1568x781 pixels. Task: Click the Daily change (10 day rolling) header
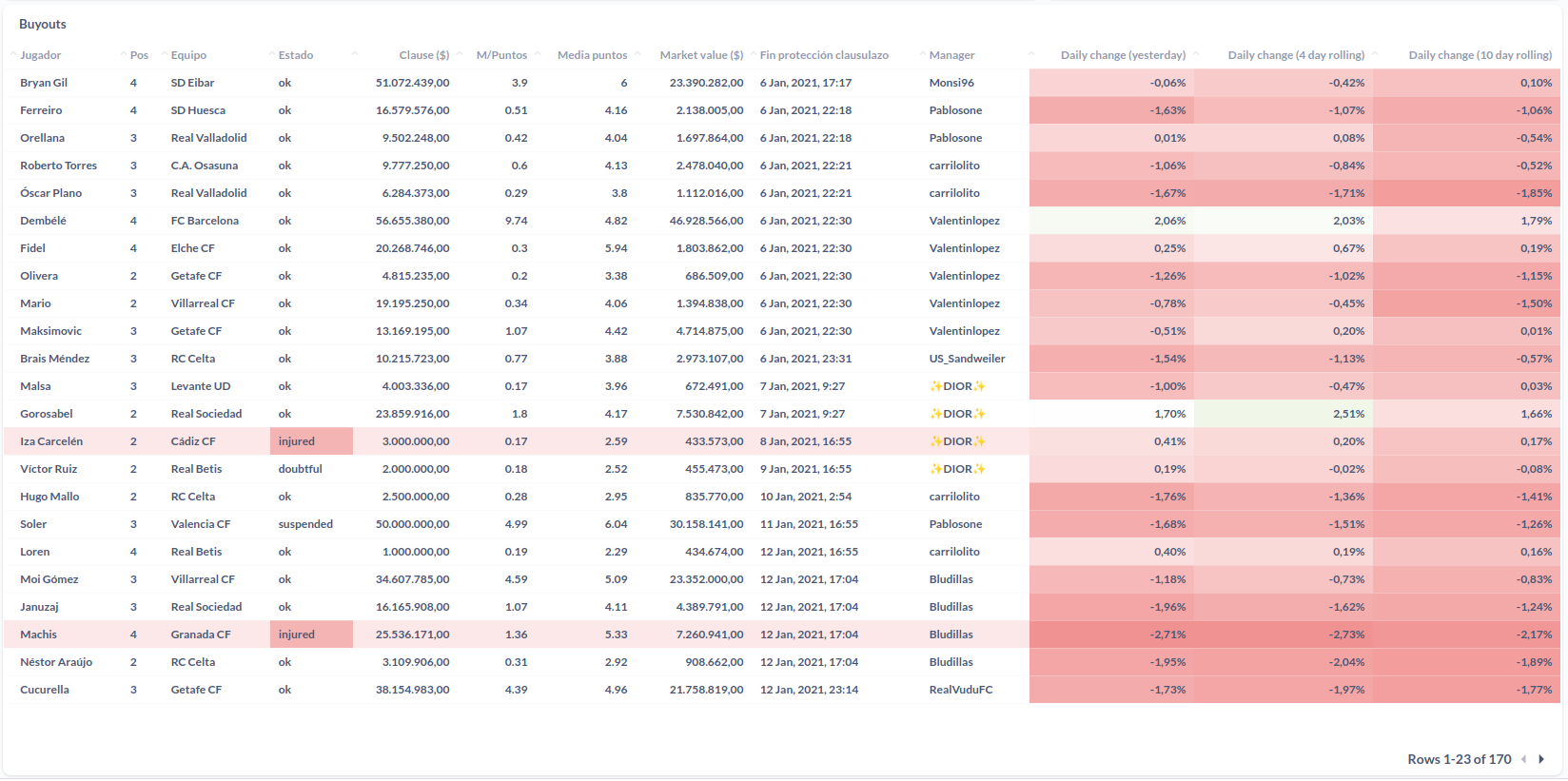tap(1480, 55)
